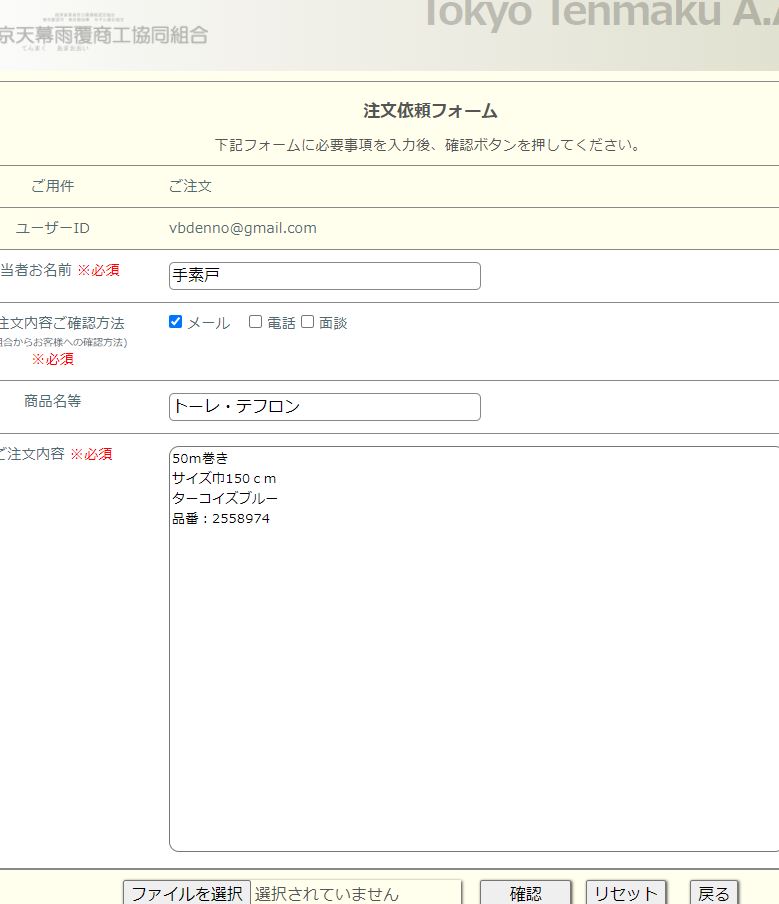
Task: Click the ファイルを選択 file chooser button
Action: coord(187,893)
